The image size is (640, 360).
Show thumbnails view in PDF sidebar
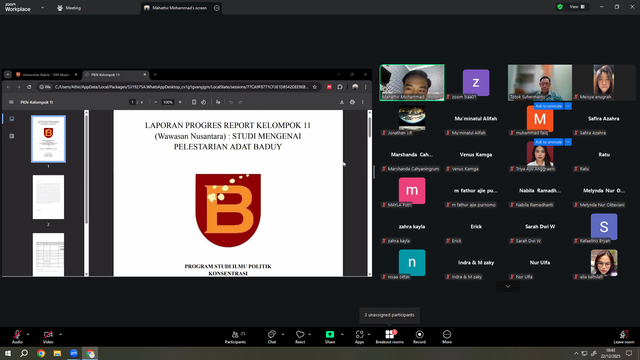(12, 119)
